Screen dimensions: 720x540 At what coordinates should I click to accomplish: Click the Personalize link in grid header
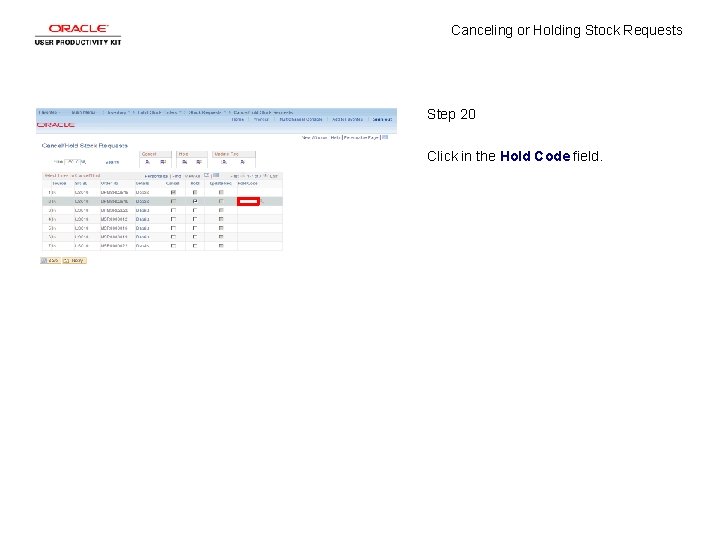(x=156, y=176)
